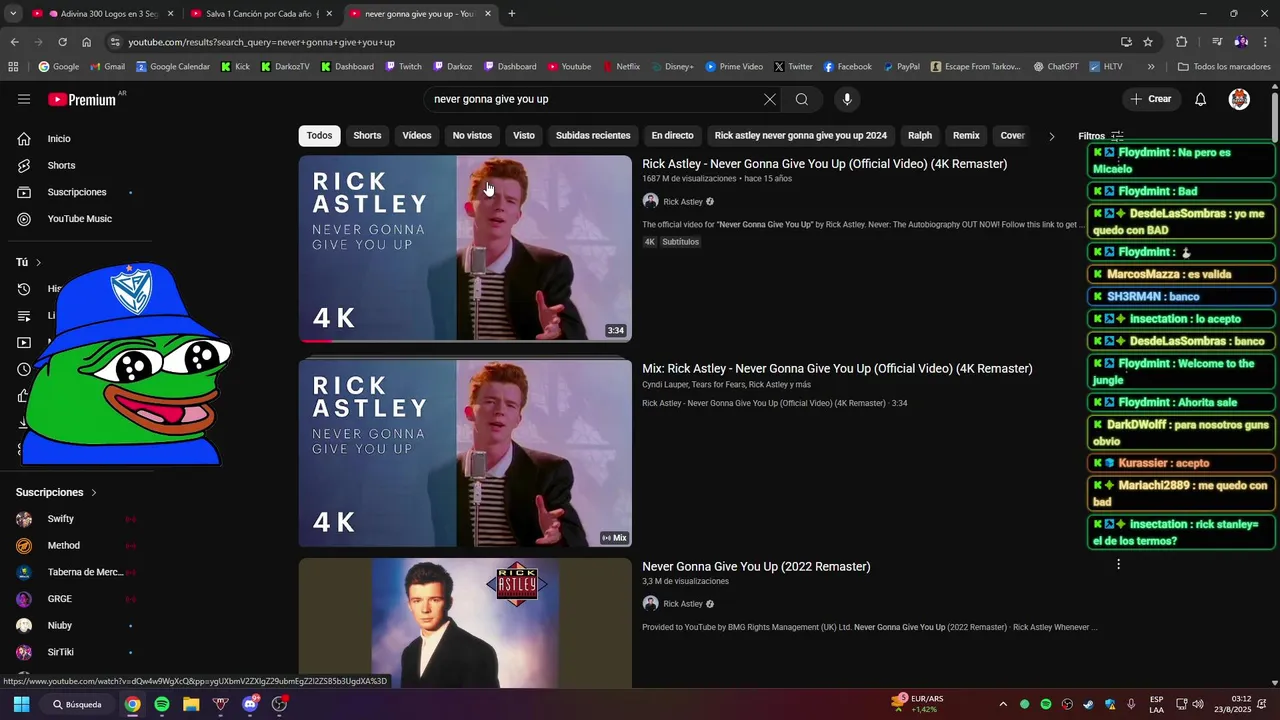Open the SirTiki channel subscription

pyautogui.click(x=61, y=652)
